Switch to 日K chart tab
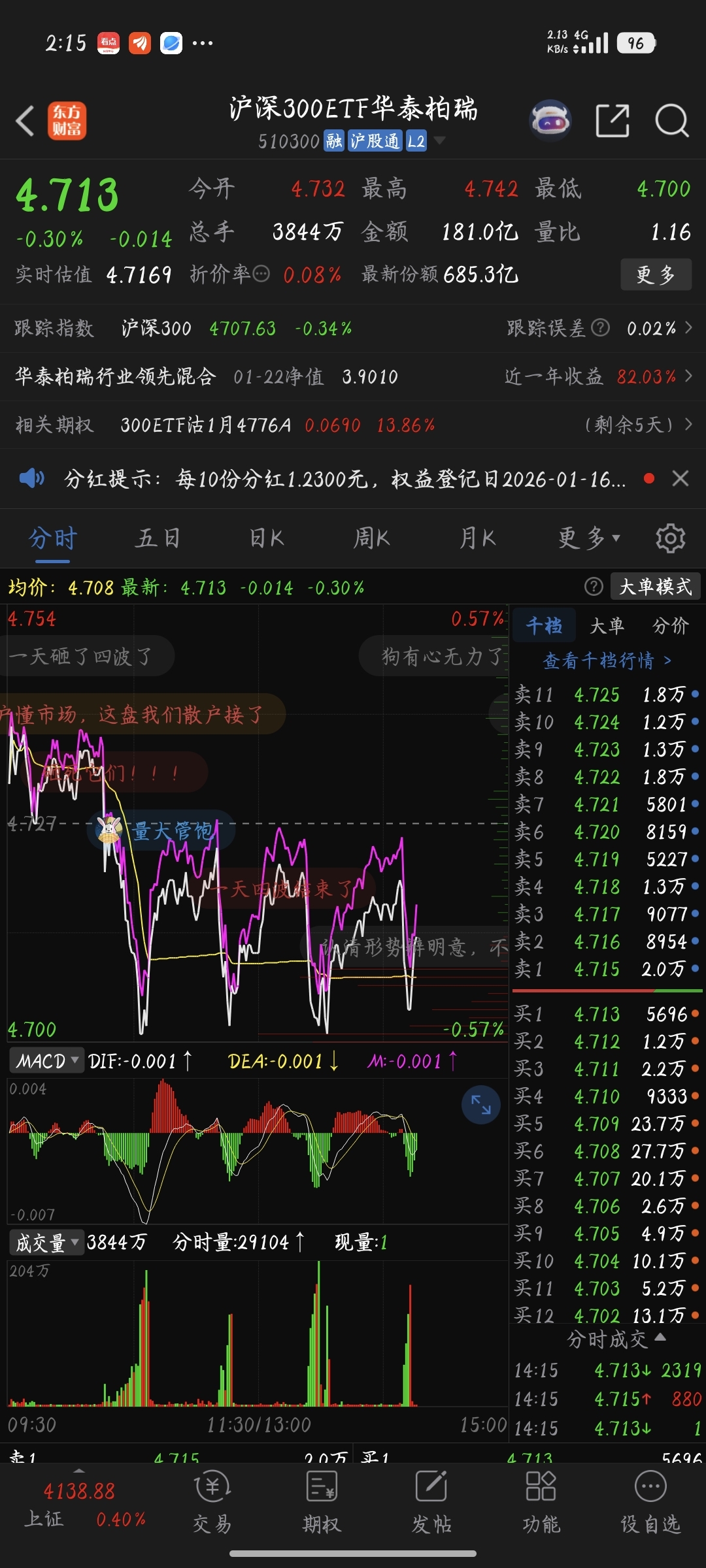This screenshot has width=706, height=1568. point(267,538)
